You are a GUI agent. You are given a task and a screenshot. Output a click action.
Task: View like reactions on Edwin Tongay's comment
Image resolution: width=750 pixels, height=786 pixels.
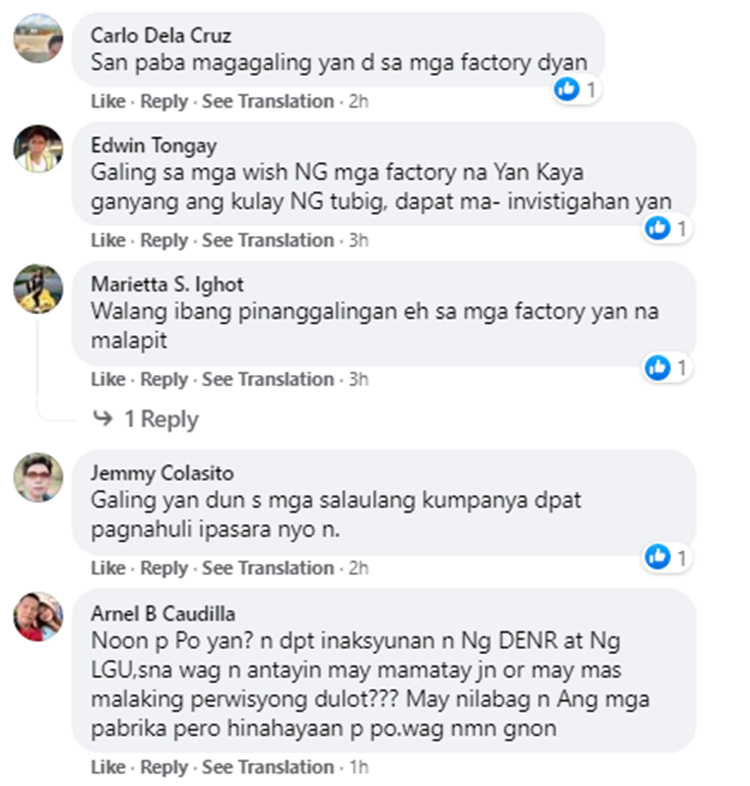click(x=668, y=229)
